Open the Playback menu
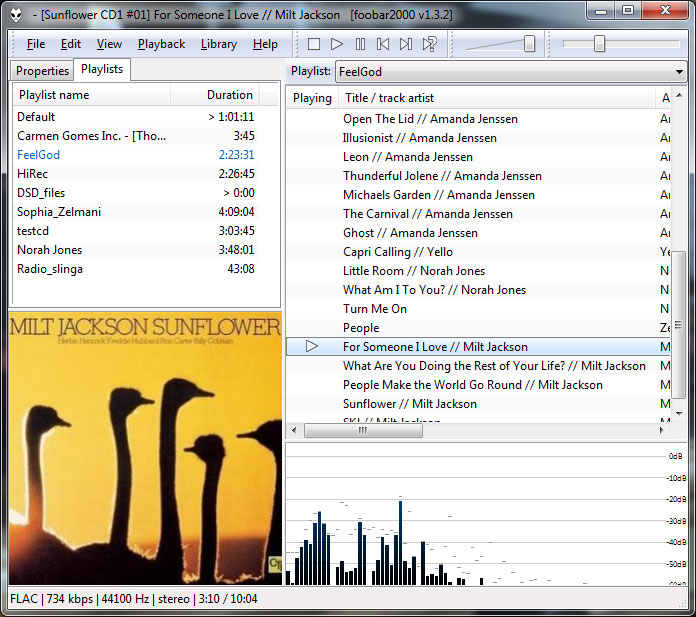The image size is (696, 617). point(161,44)
